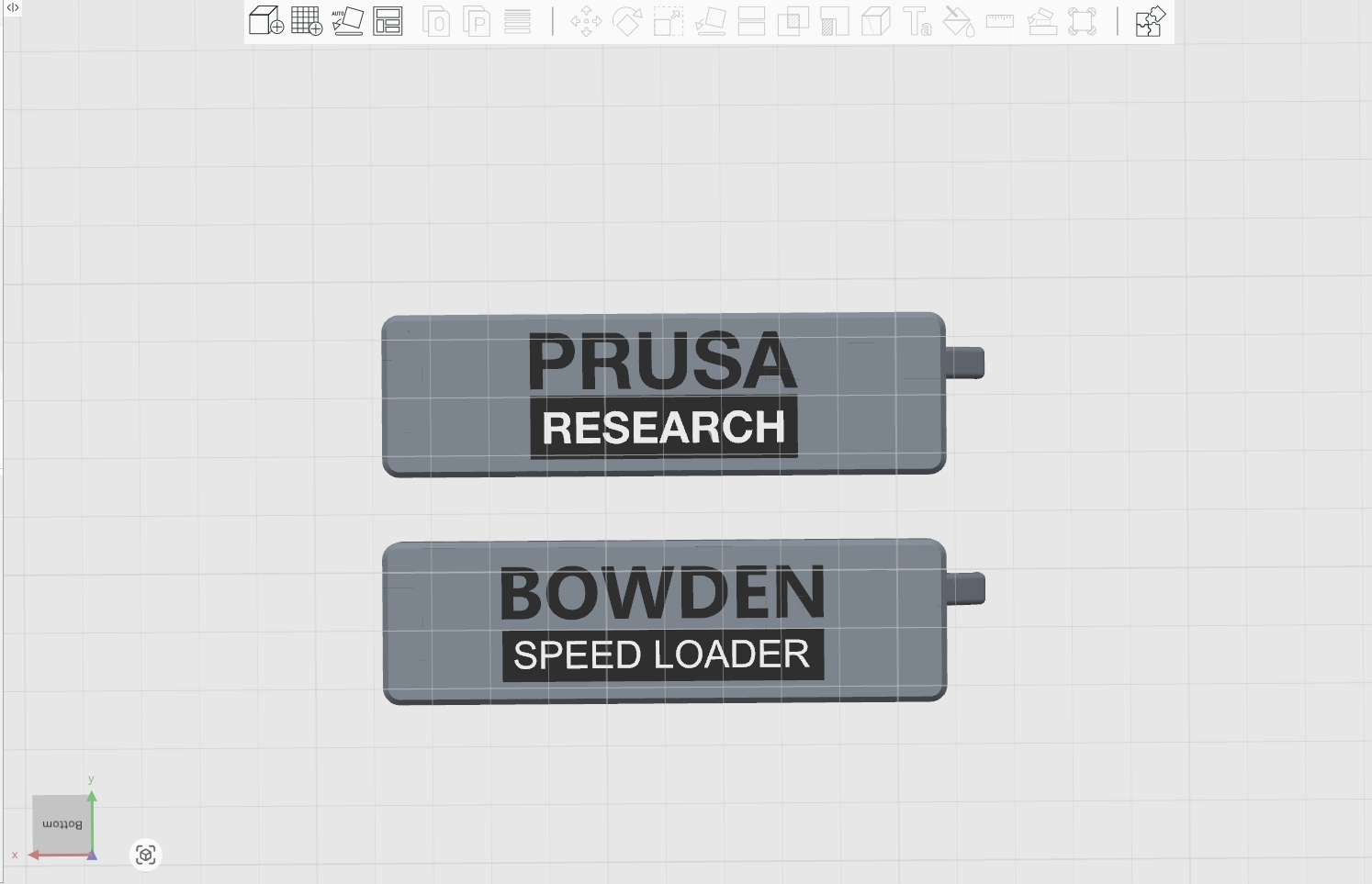Select the Assemble tool
The image size is (1372, 884).
tap(1041, 21)
